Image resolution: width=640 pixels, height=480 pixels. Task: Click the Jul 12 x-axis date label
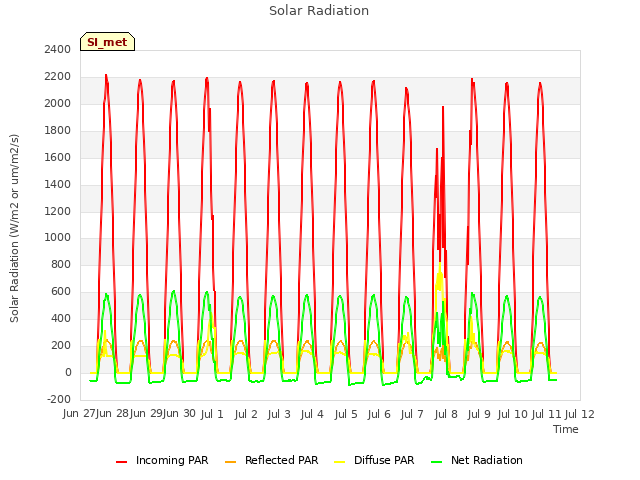click(579, 414)
